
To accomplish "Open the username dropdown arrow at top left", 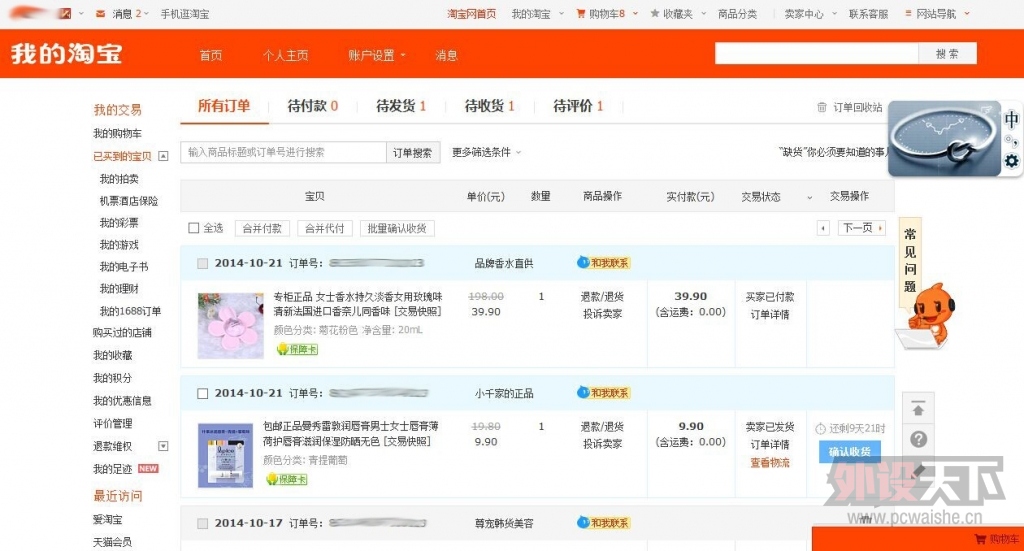I will coord(81,14).
